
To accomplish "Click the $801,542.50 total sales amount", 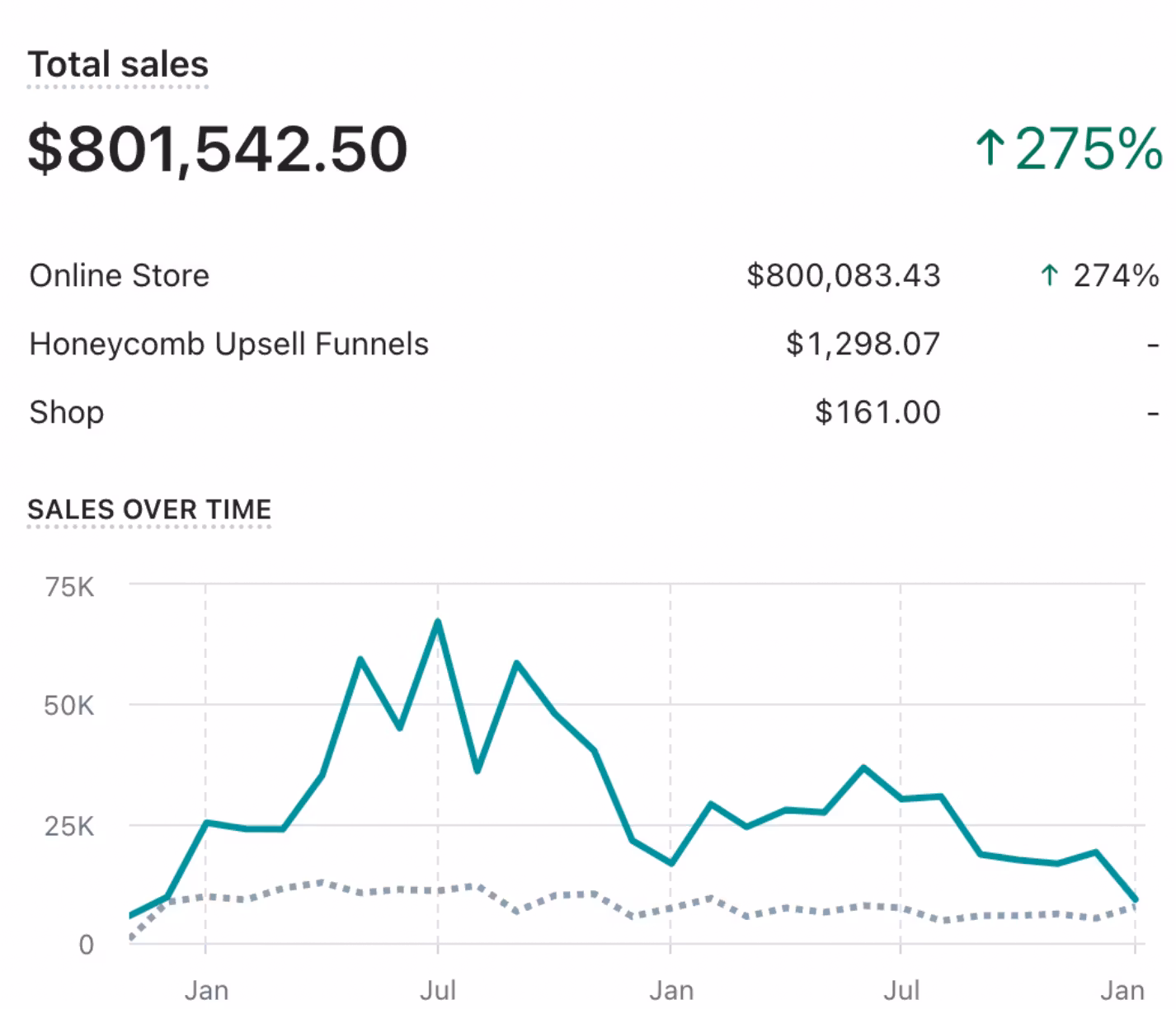I will pyautogui.click(x=218, y=149).
